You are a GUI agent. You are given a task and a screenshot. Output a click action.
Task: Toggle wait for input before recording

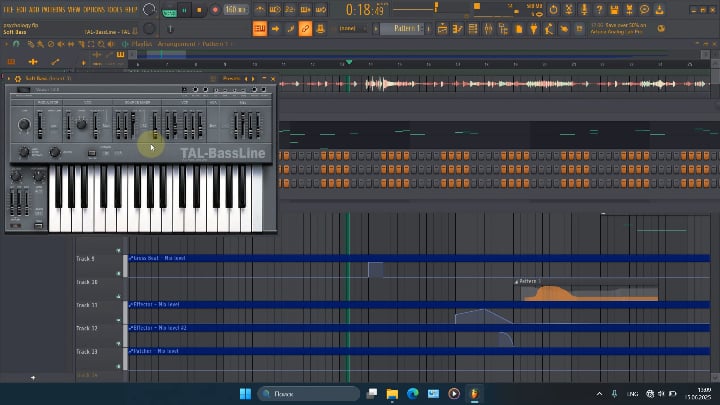(x=275, y=10)
